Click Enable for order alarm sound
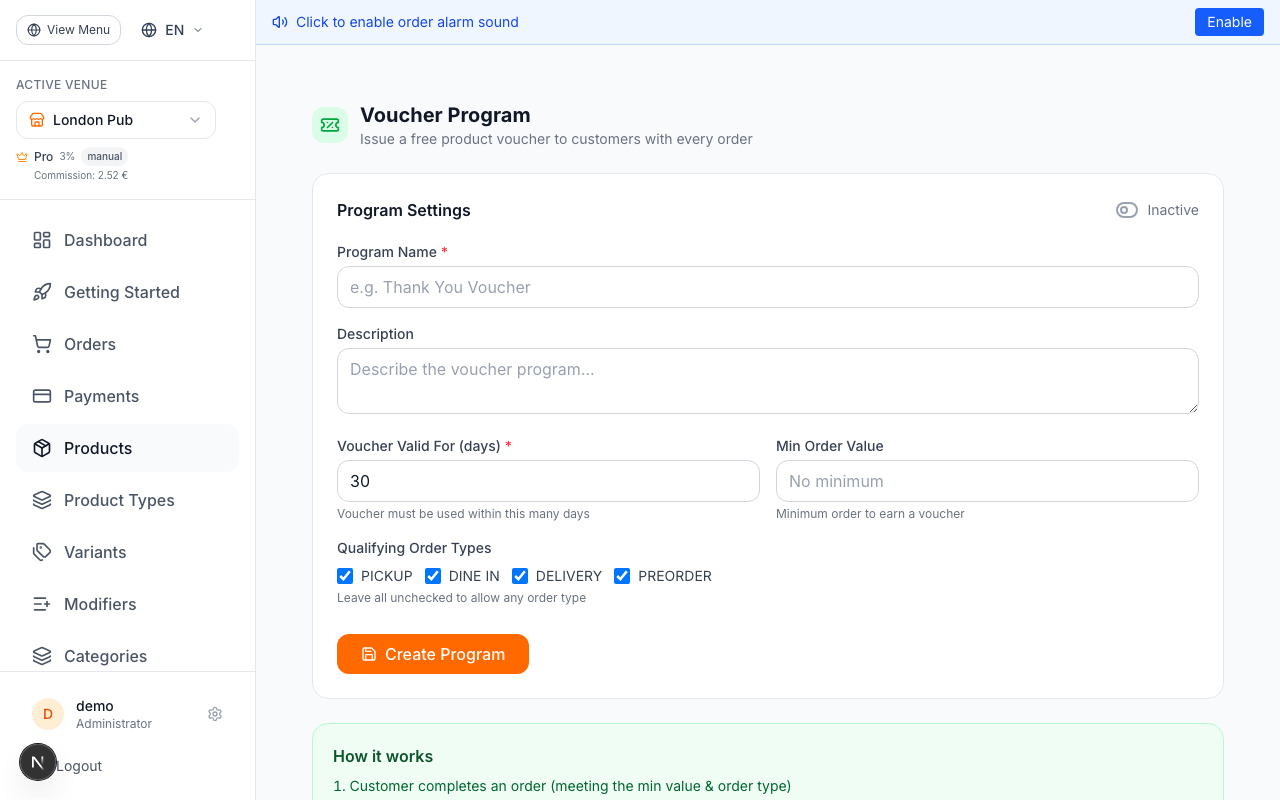1280x800 pixels. pyautogui.click(x=1229, y=22)
